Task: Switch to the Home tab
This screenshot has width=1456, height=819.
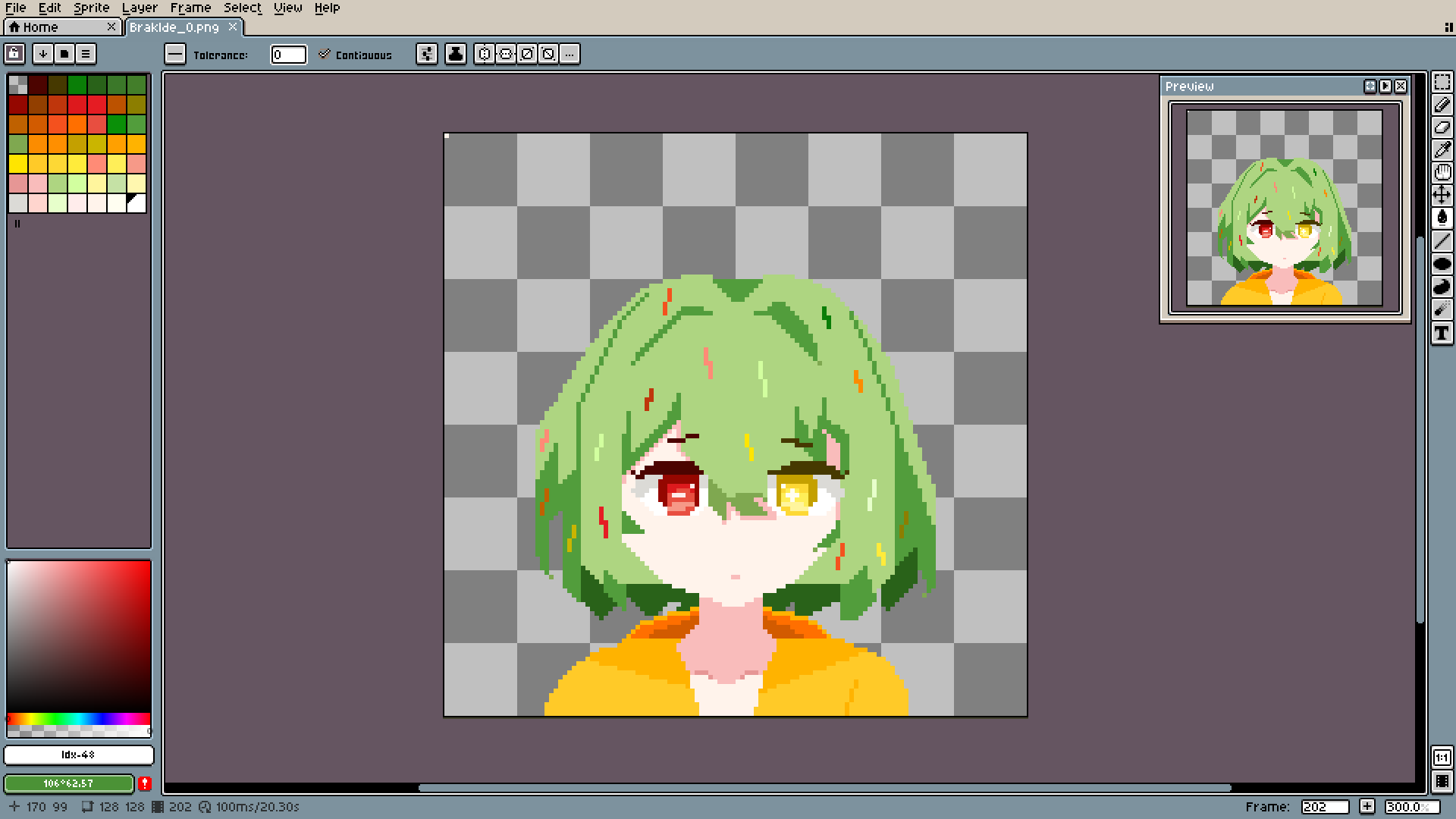Action: 40,27
